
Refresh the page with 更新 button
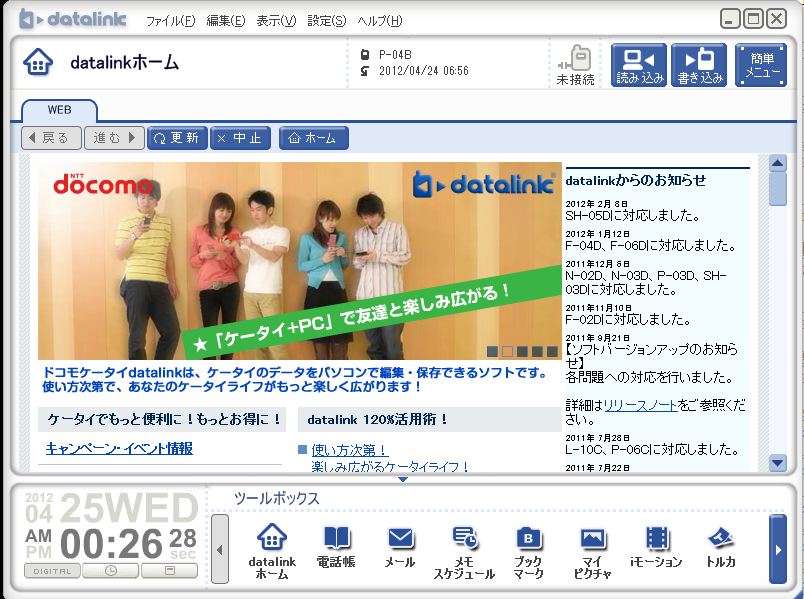[x=177, y=138]
